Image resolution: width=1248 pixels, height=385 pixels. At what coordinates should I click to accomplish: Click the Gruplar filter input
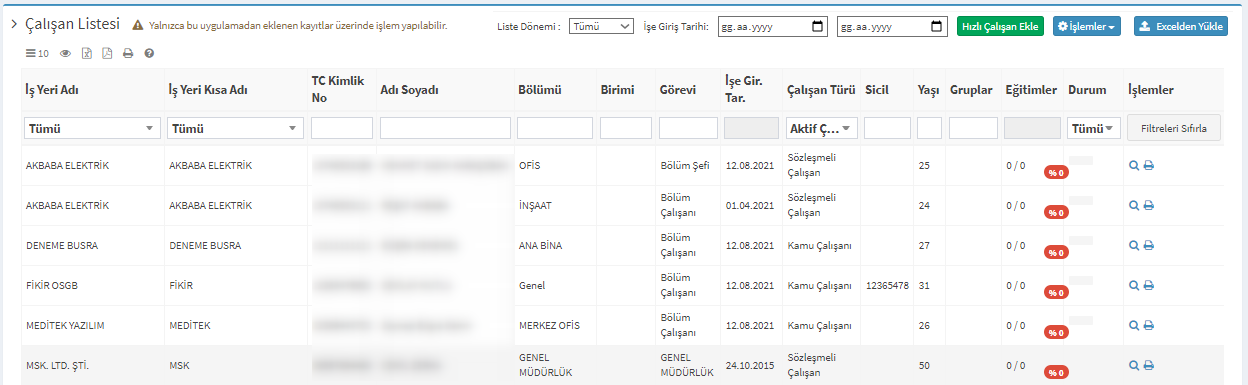point(974,128)
